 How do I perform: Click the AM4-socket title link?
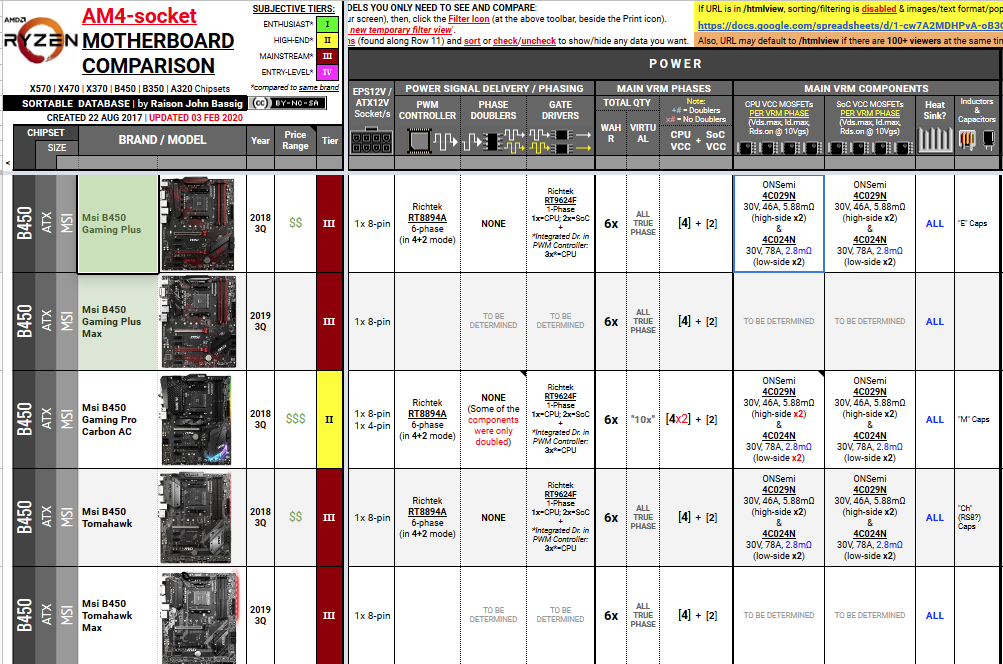[x=139, y=16]
